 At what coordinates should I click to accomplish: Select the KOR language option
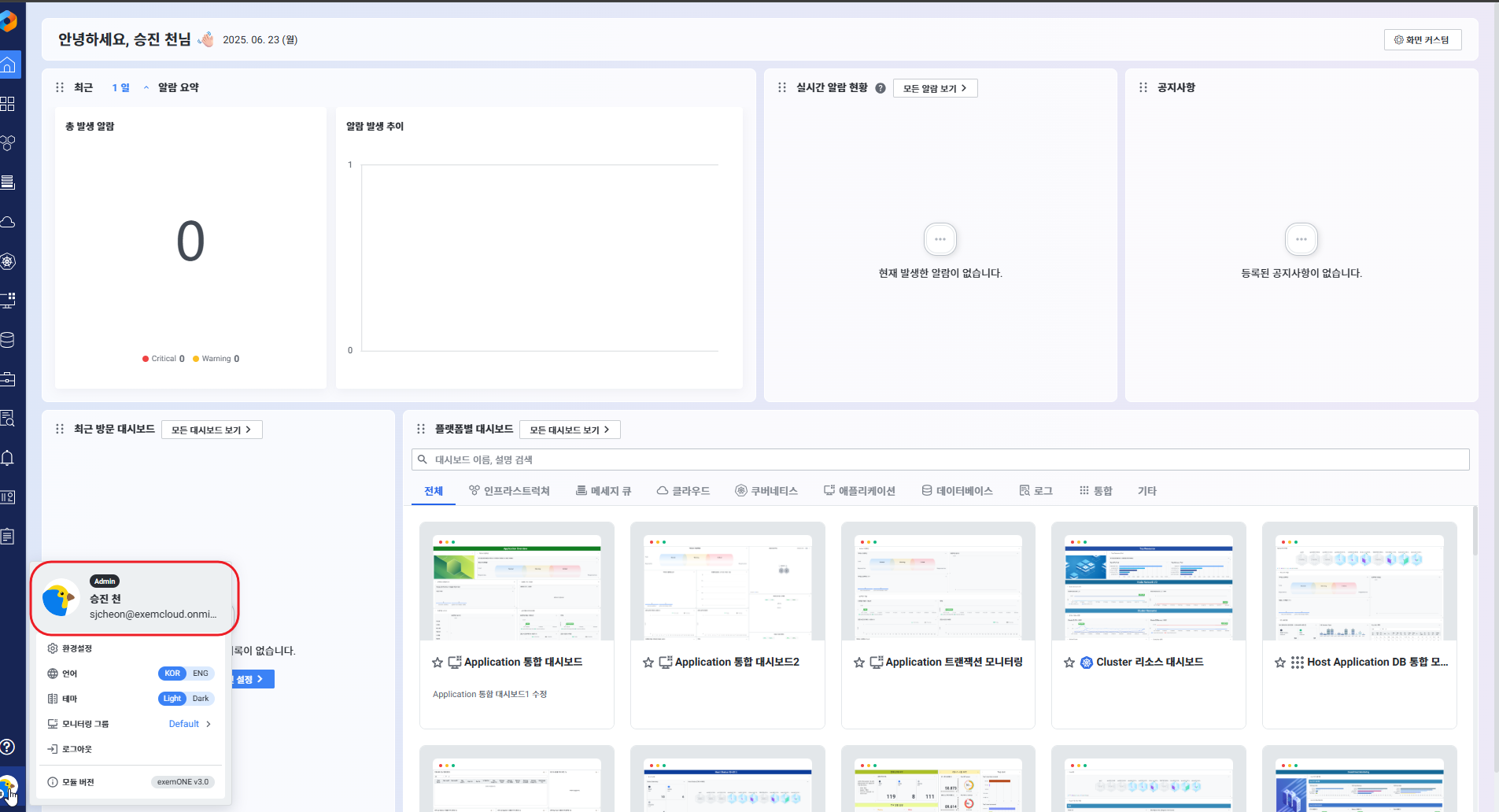click(x=172, y=674)
